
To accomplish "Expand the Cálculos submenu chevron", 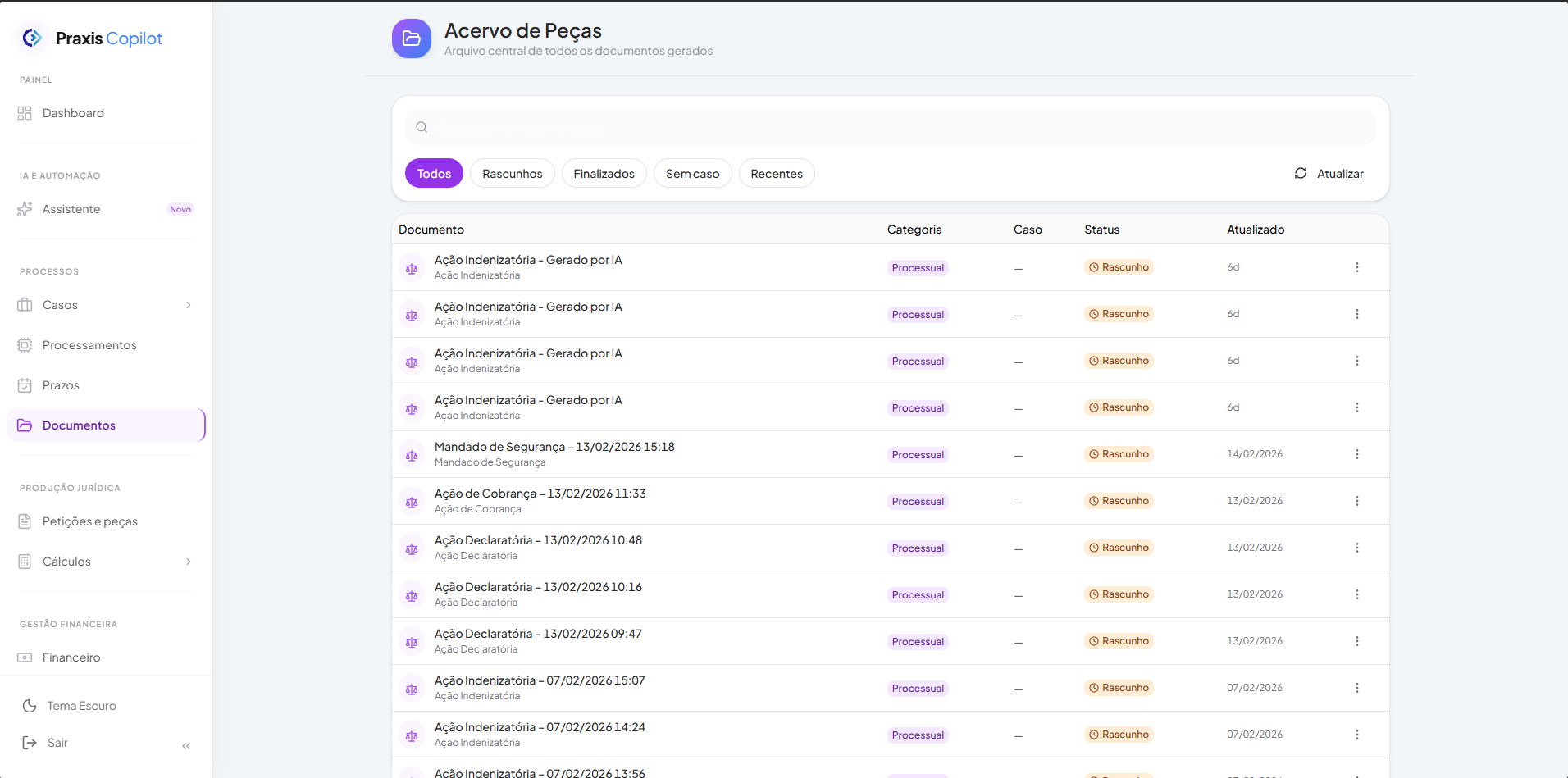I will 189,562.
